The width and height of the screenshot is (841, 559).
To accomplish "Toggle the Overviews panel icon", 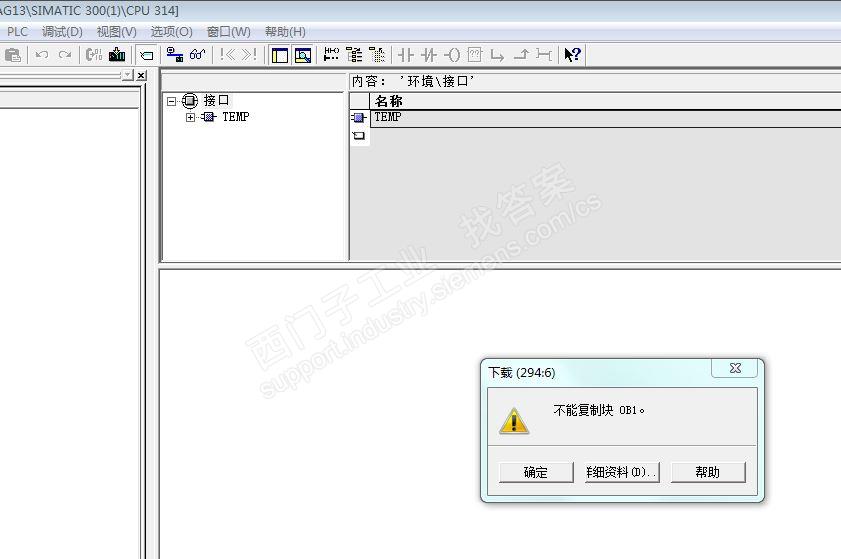I will click(280, 55).
